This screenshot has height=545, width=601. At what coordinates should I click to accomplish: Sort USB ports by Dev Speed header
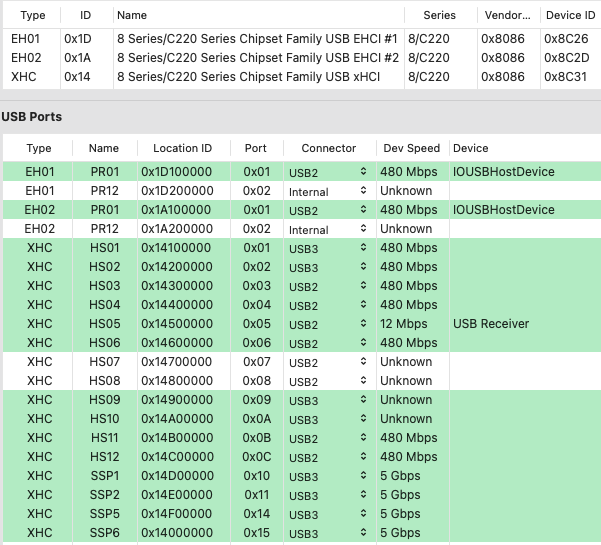412,148
